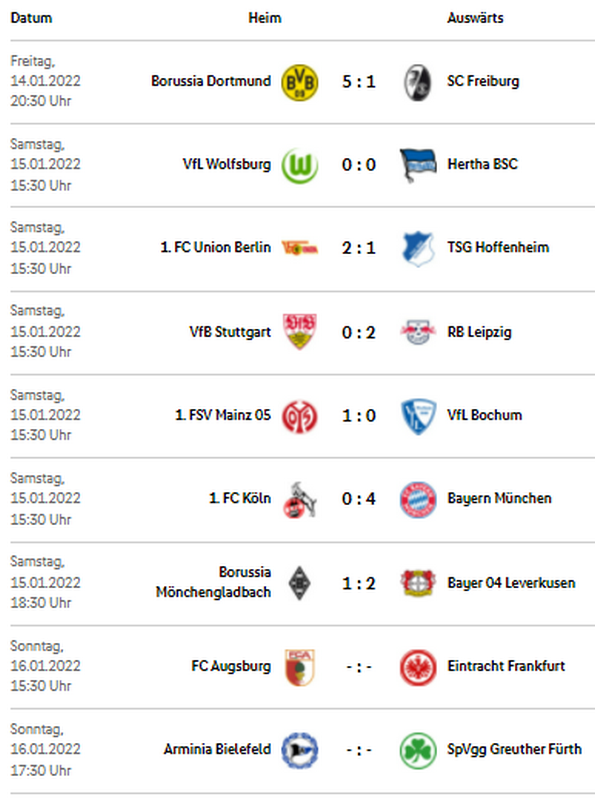Click the Hertha BSC flag emblem
595x800 pixels.
[417, 165]
